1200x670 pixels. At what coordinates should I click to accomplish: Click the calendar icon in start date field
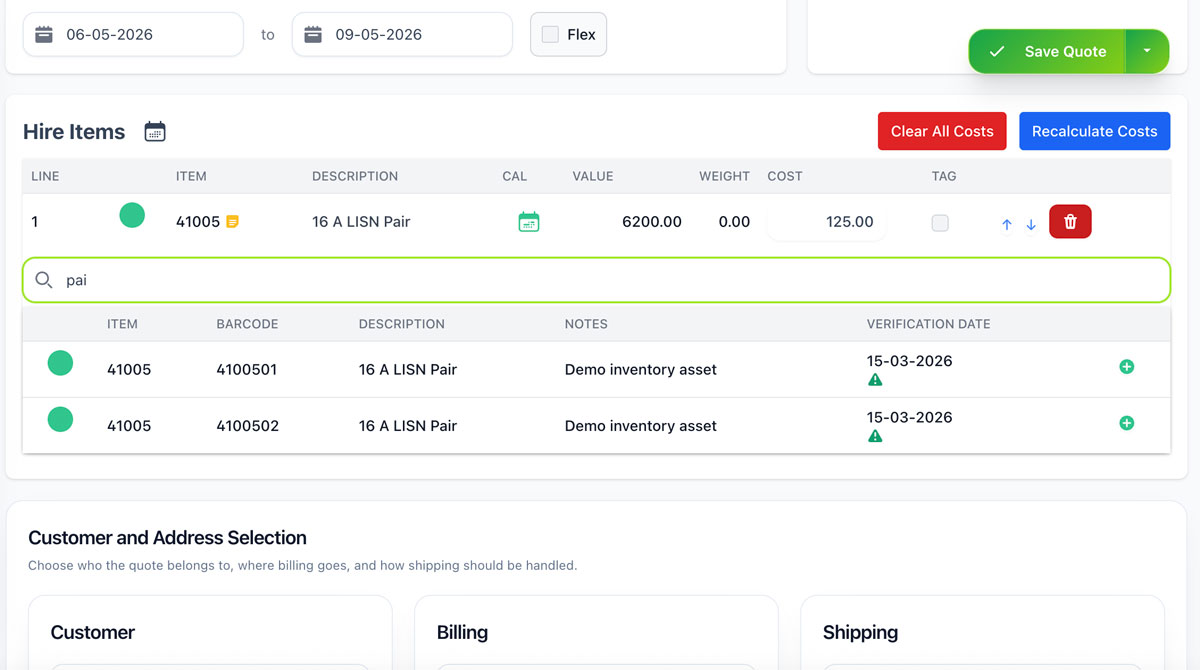[x=43, y=34]
